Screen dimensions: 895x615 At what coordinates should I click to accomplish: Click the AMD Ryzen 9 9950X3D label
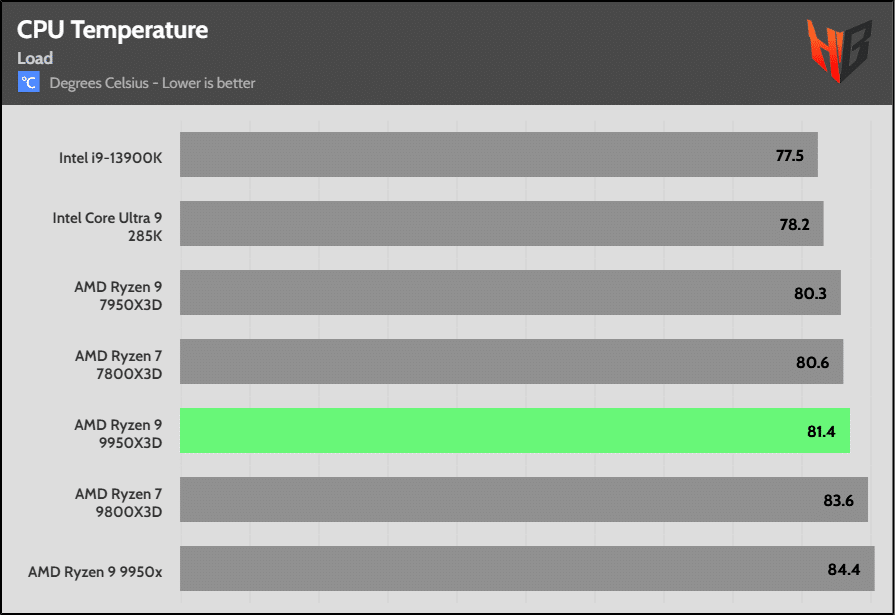118,433
